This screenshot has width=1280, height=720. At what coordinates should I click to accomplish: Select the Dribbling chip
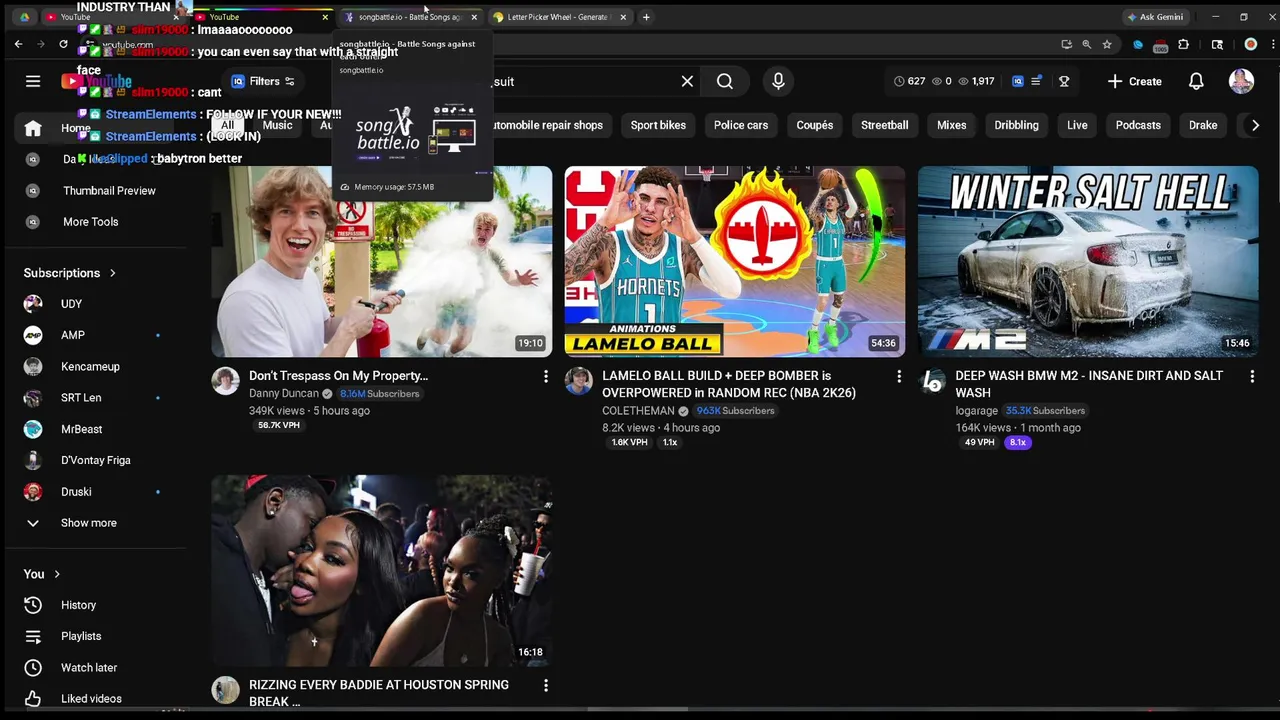click(x=1016, y=125)
